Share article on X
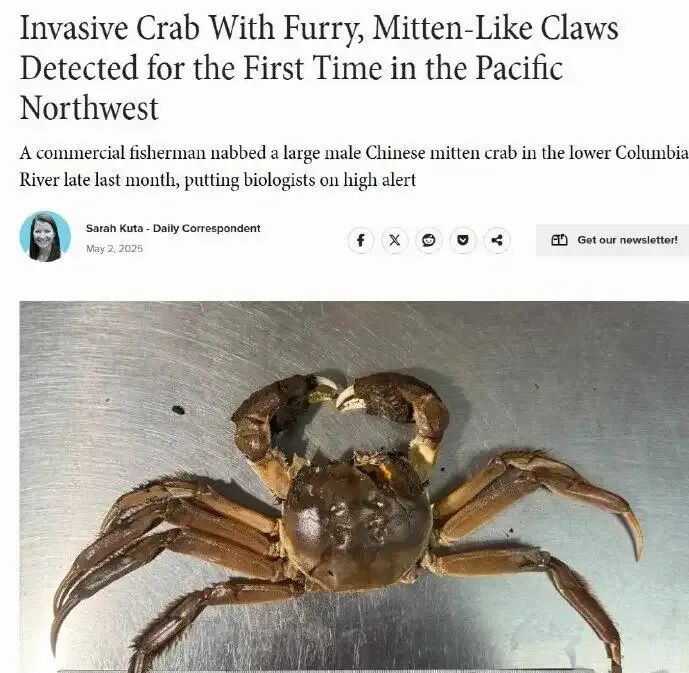 395,240
